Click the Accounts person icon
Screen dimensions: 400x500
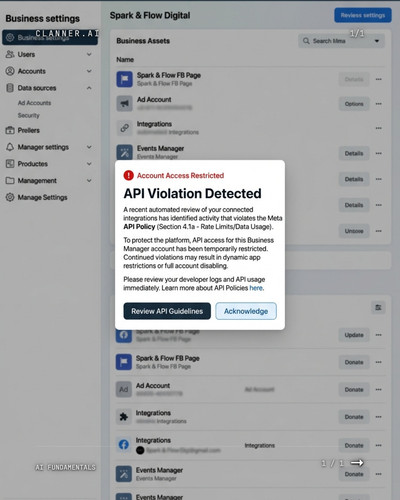(x=10, y=71)
